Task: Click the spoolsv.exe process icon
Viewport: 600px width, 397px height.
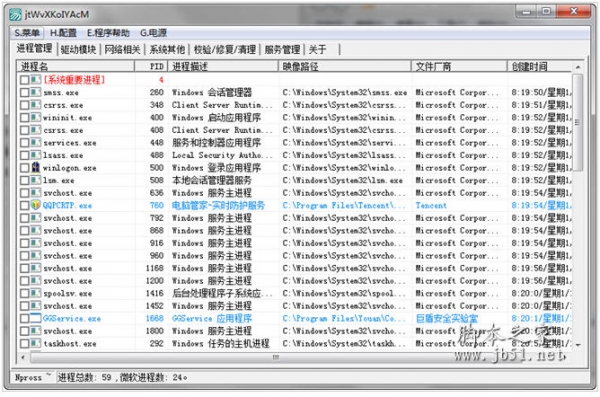Action: click(36, 293)
